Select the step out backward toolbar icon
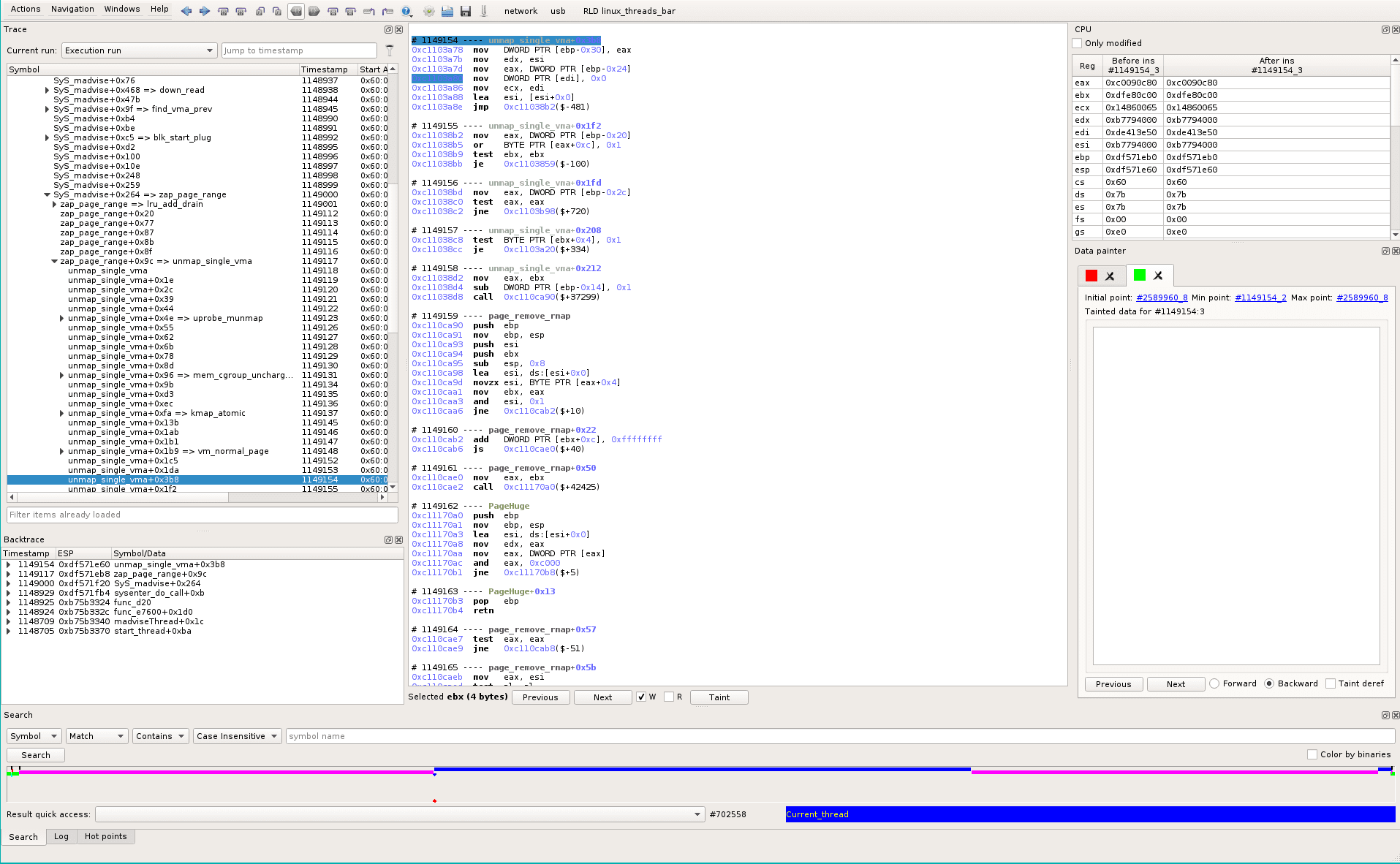Screen dimensions: 1400x864 (x=260, y=11)
